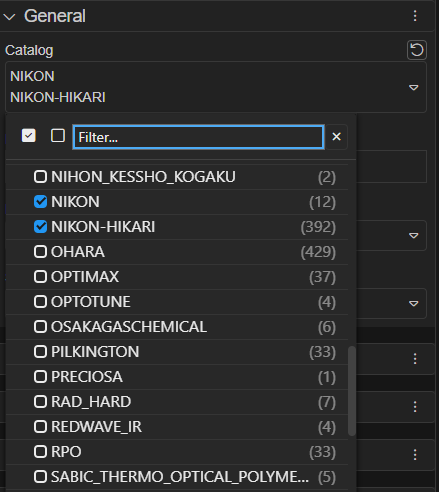Click the select-all checked box icon

[29, 136]
